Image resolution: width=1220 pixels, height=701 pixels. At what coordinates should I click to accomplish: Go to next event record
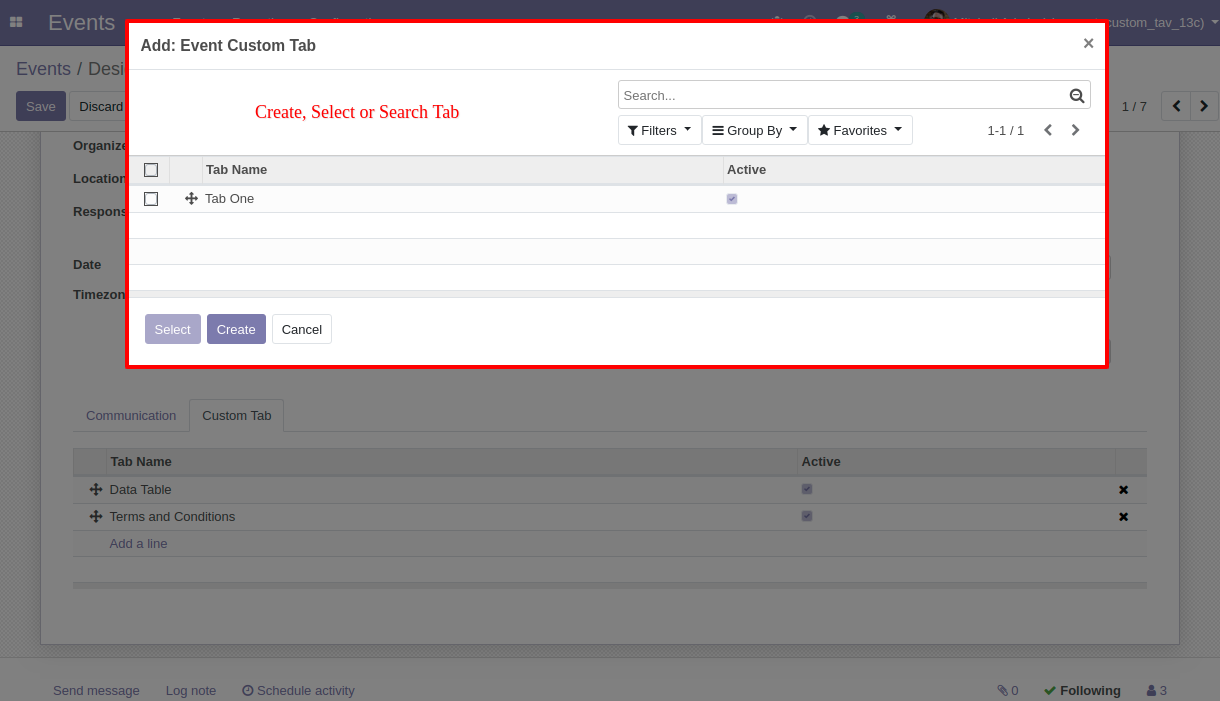tap(1204, 106)
